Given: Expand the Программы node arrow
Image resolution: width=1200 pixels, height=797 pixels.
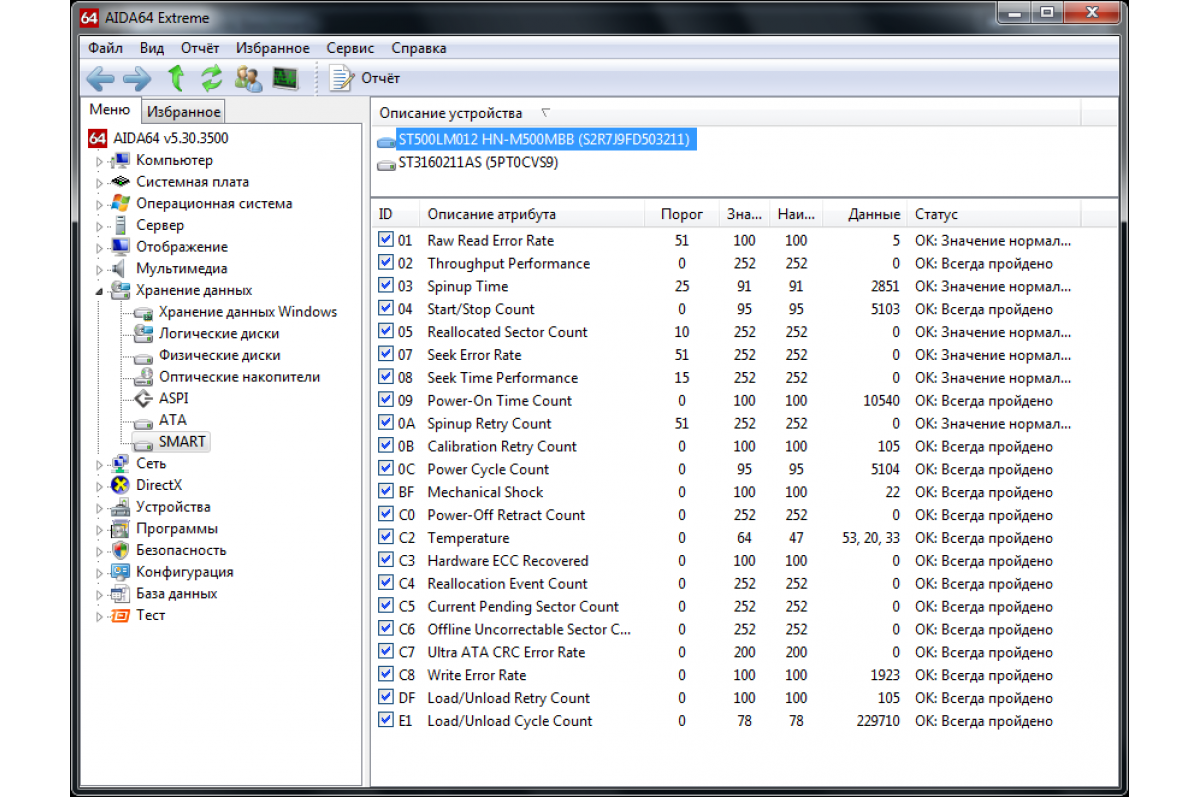Looking at the screenshot, I should 100,529.
